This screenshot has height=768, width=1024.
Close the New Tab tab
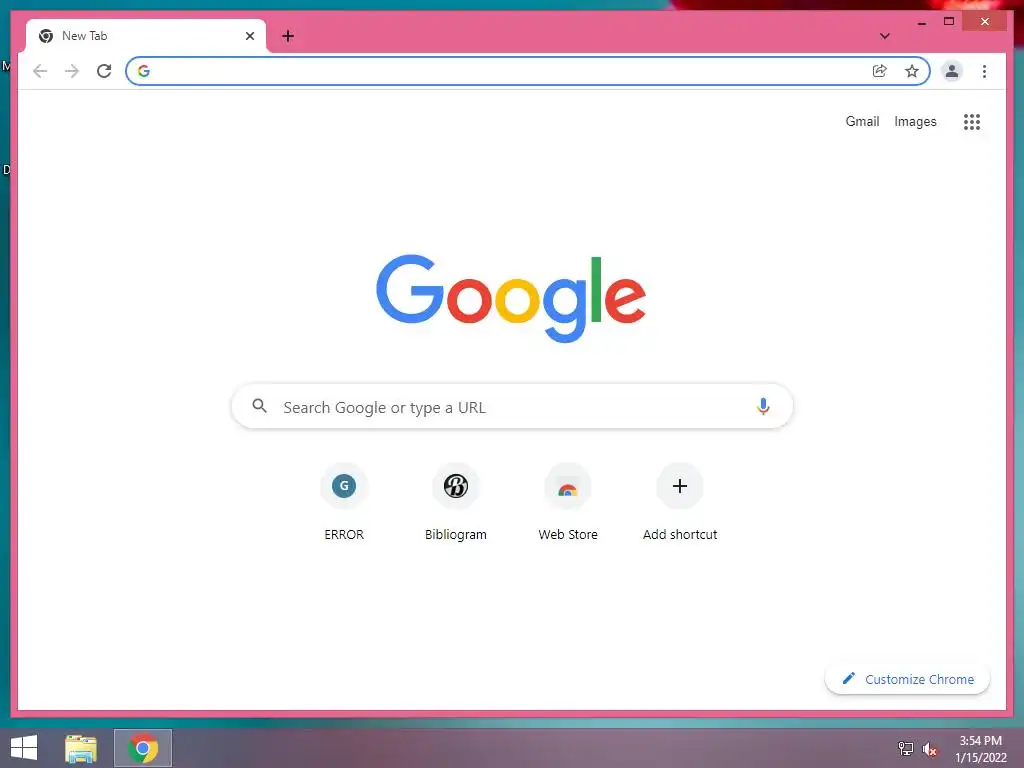[x=249, y=36]
